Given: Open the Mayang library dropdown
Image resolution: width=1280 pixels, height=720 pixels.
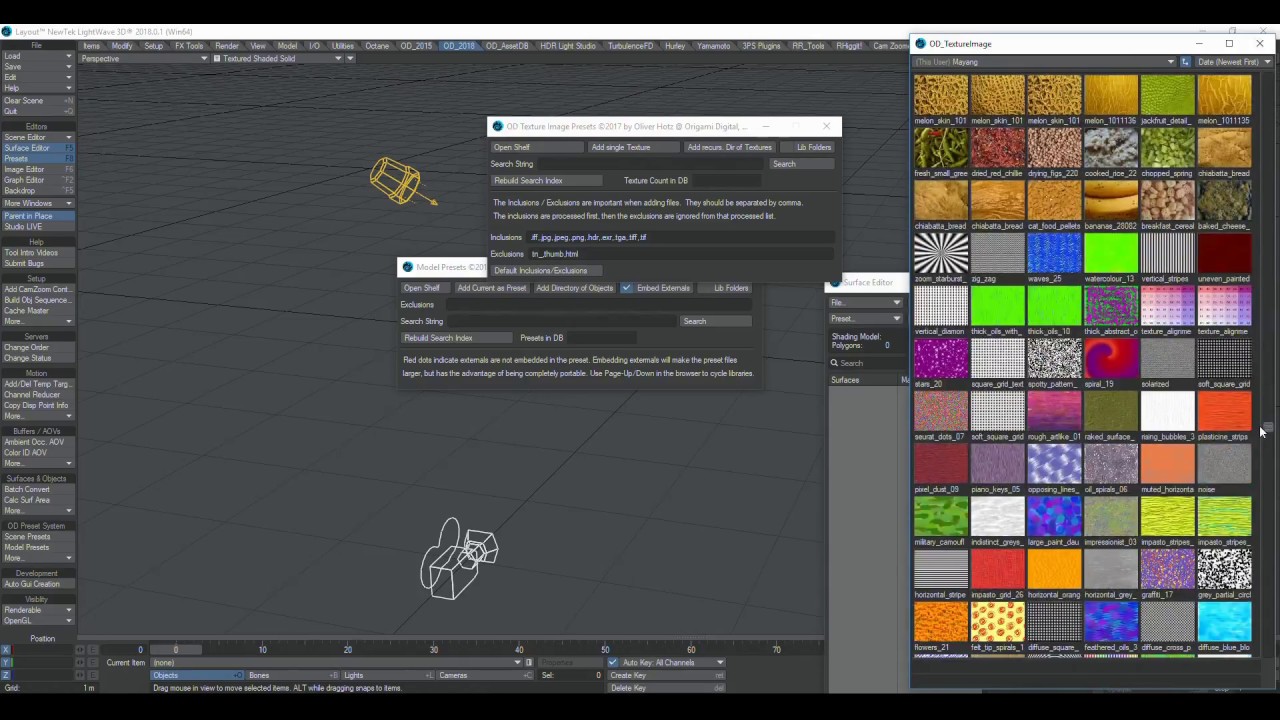Looking at the screenshot, I should click(x=1045, y=62).
